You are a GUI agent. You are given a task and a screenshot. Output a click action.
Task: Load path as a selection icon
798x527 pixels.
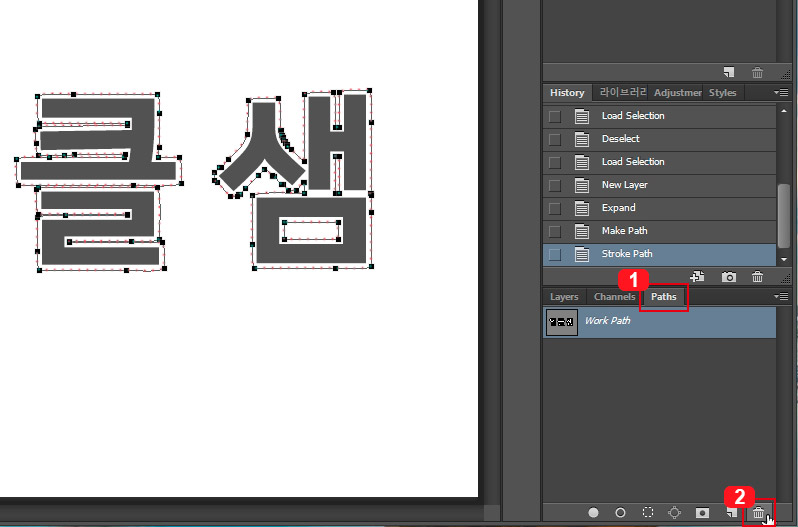coord(647,512)
